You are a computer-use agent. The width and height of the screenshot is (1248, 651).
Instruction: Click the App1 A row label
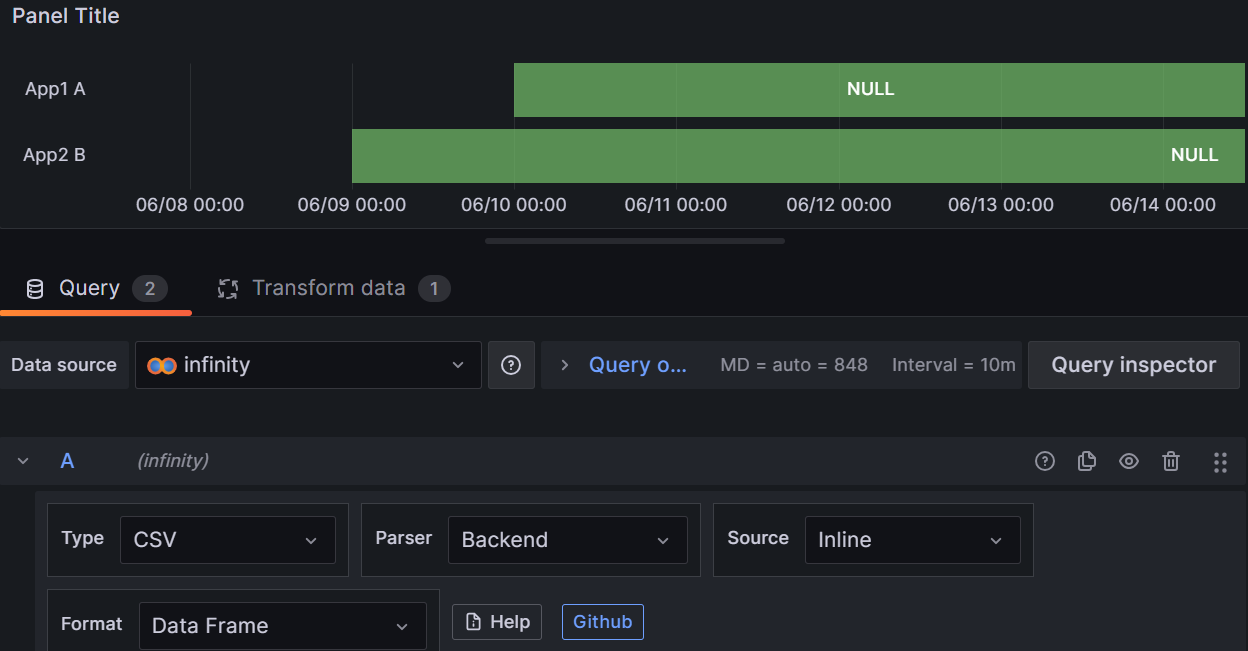tap(55, 89)
